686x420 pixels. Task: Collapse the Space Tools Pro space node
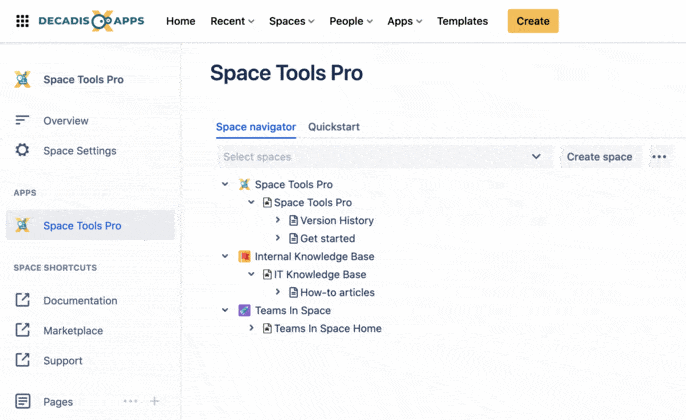(225, 184)
